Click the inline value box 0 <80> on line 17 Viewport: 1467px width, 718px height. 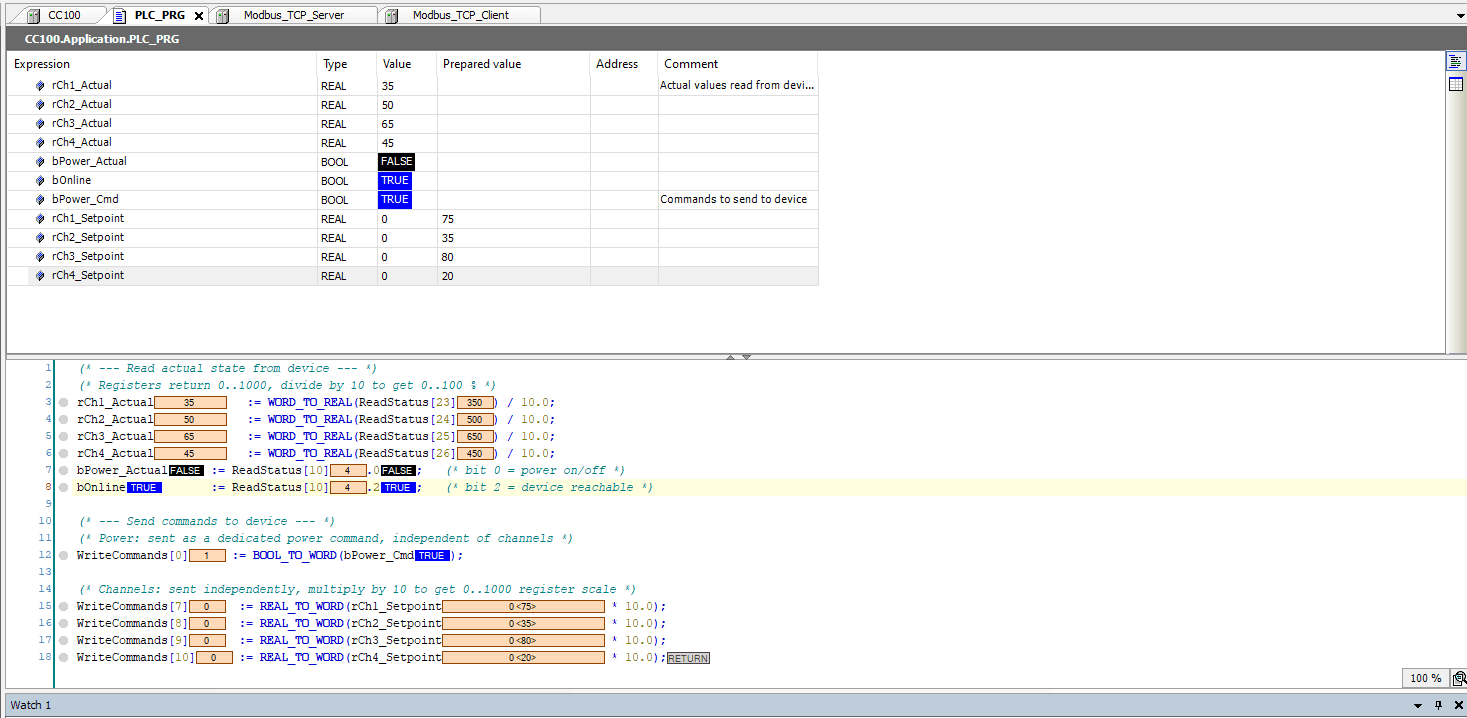[523, 641]
